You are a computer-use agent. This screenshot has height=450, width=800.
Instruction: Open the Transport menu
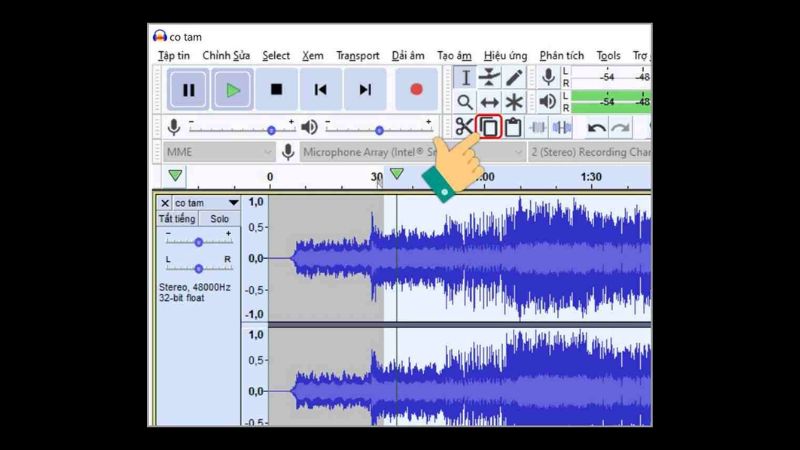[358, 55]
